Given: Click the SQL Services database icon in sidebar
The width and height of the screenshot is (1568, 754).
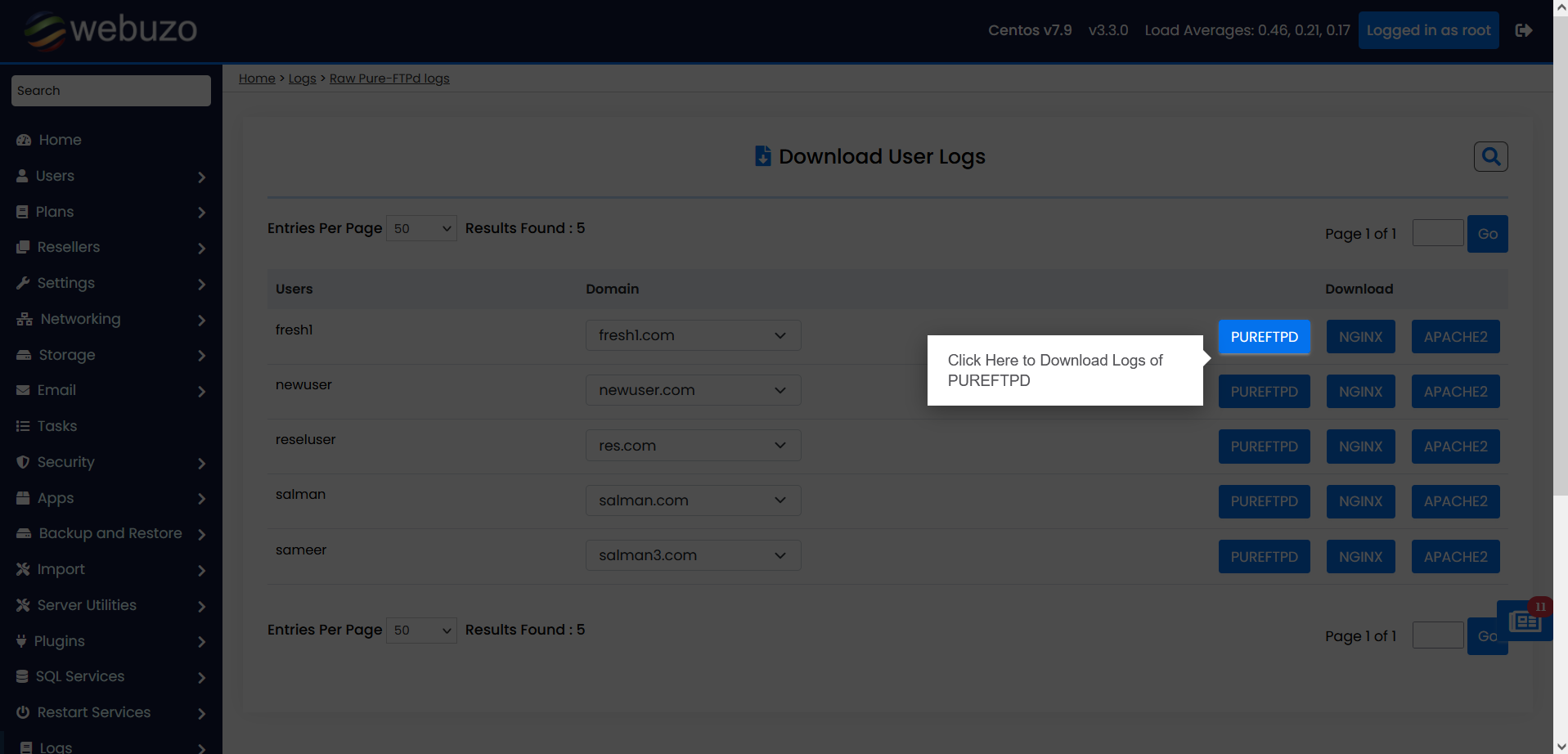Looking at the screenshot, I should [22, 676].
